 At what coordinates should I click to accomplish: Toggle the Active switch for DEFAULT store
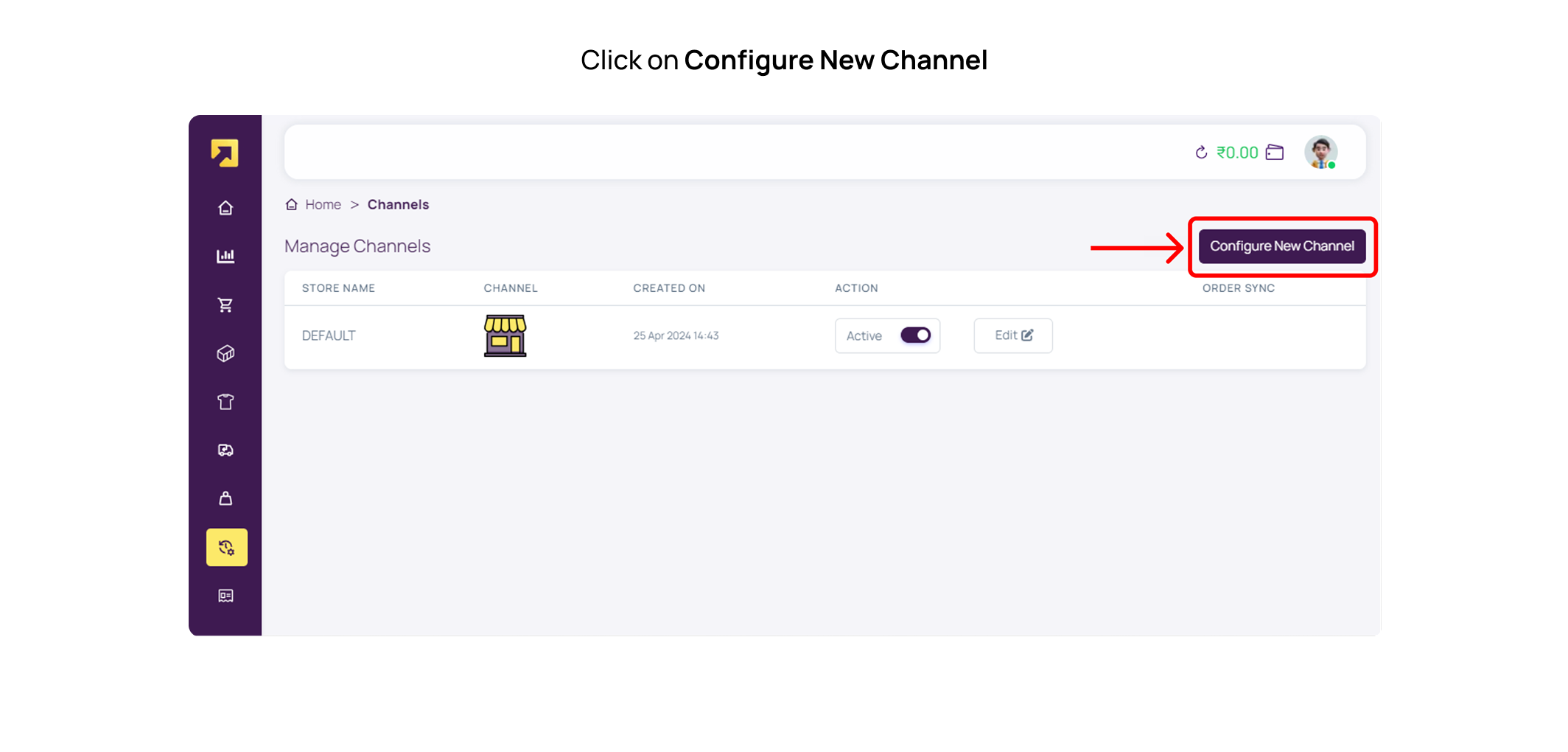[x=915, y=335]
